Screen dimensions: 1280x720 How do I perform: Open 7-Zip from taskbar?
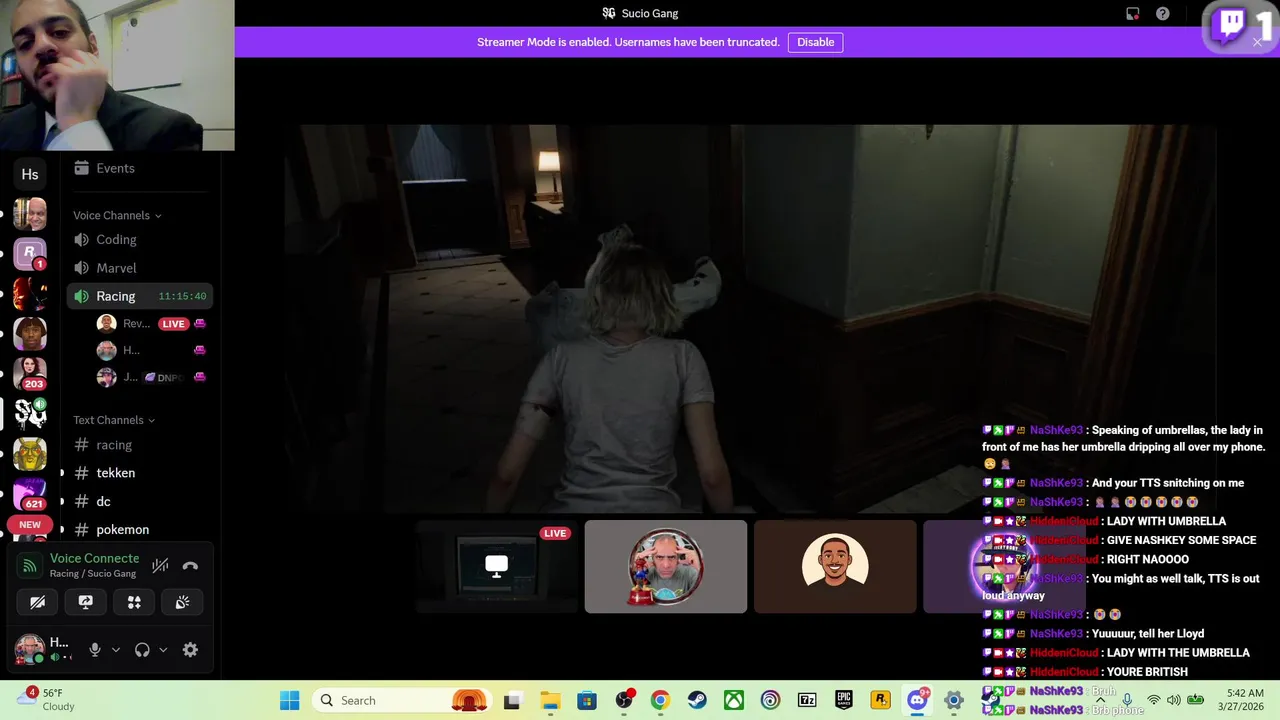click(807, 700)
